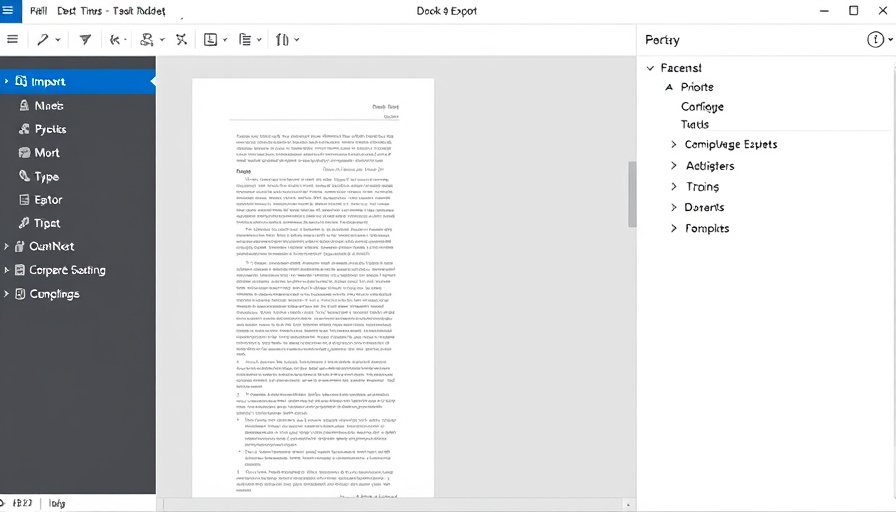
Task: Click the list alignment toolbar icon
Action: [245, 39]
